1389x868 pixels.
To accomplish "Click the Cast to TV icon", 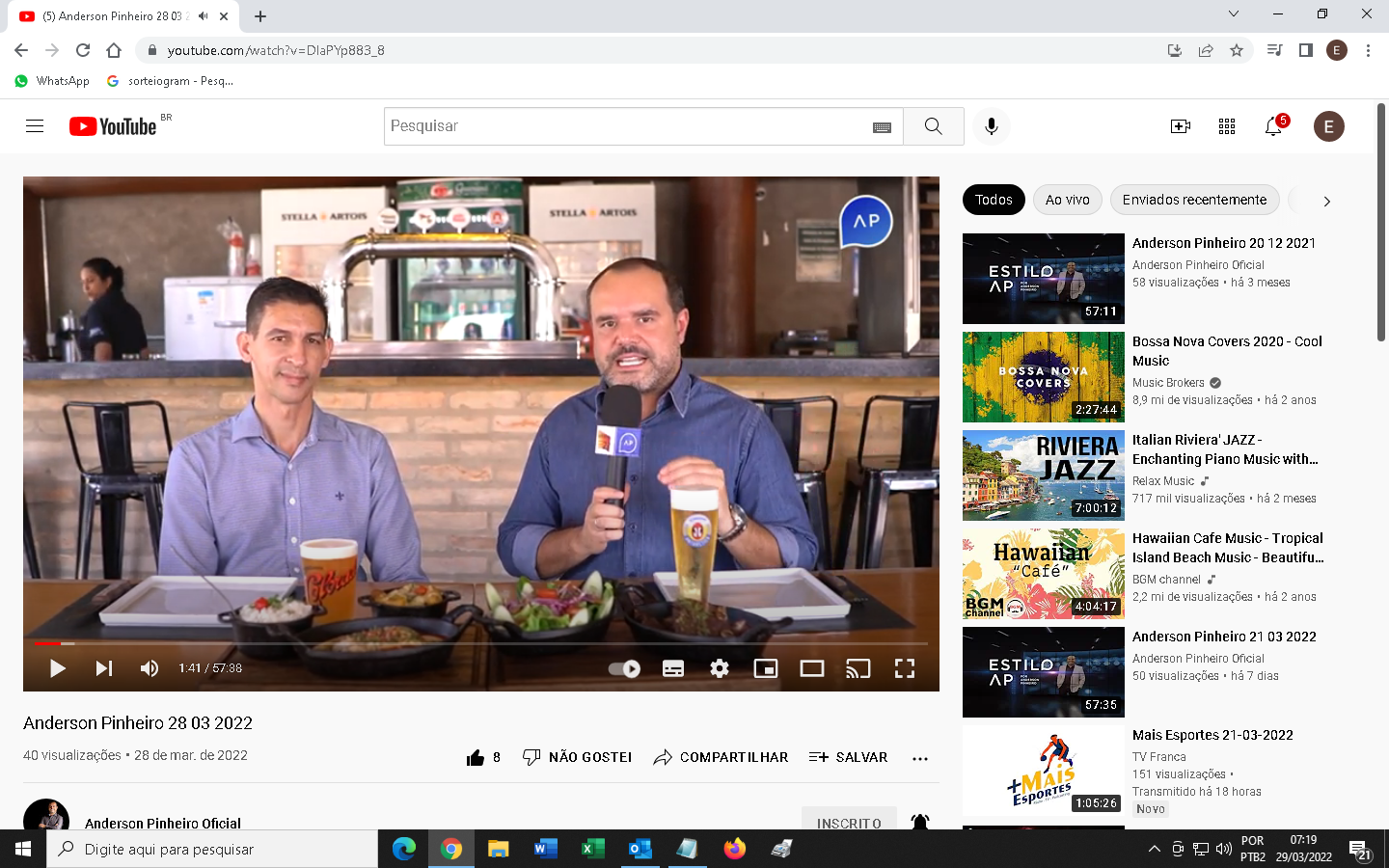I will tap(858, 668).
